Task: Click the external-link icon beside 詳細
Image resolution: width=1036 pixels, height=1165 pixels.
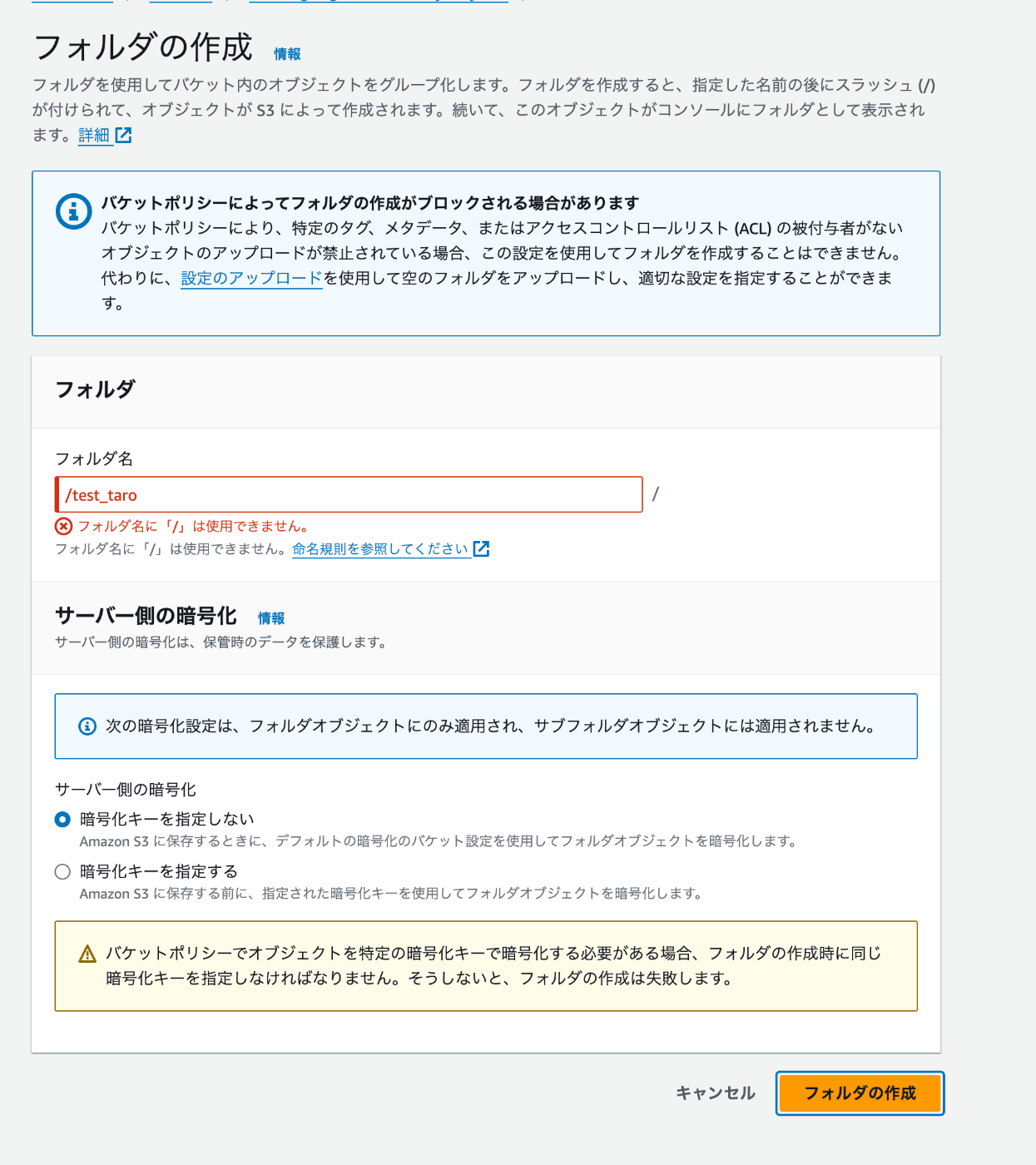Action: pyautogui.click(x=124, y=136)
